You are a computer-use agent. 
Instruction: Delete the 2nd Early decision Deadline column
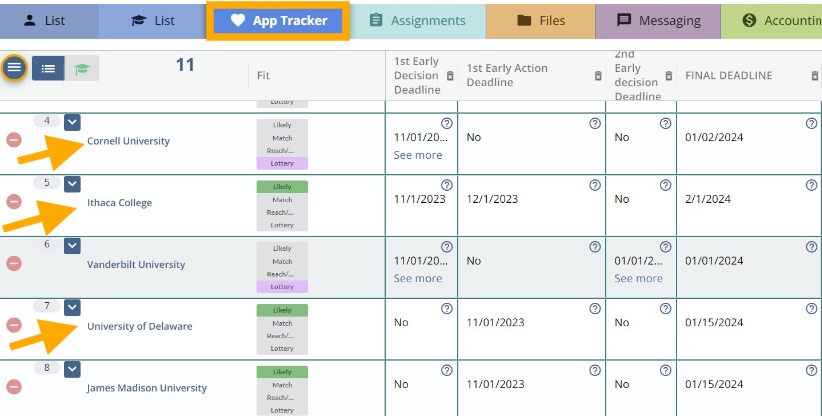pyautogui.click(x=668, y=76)
